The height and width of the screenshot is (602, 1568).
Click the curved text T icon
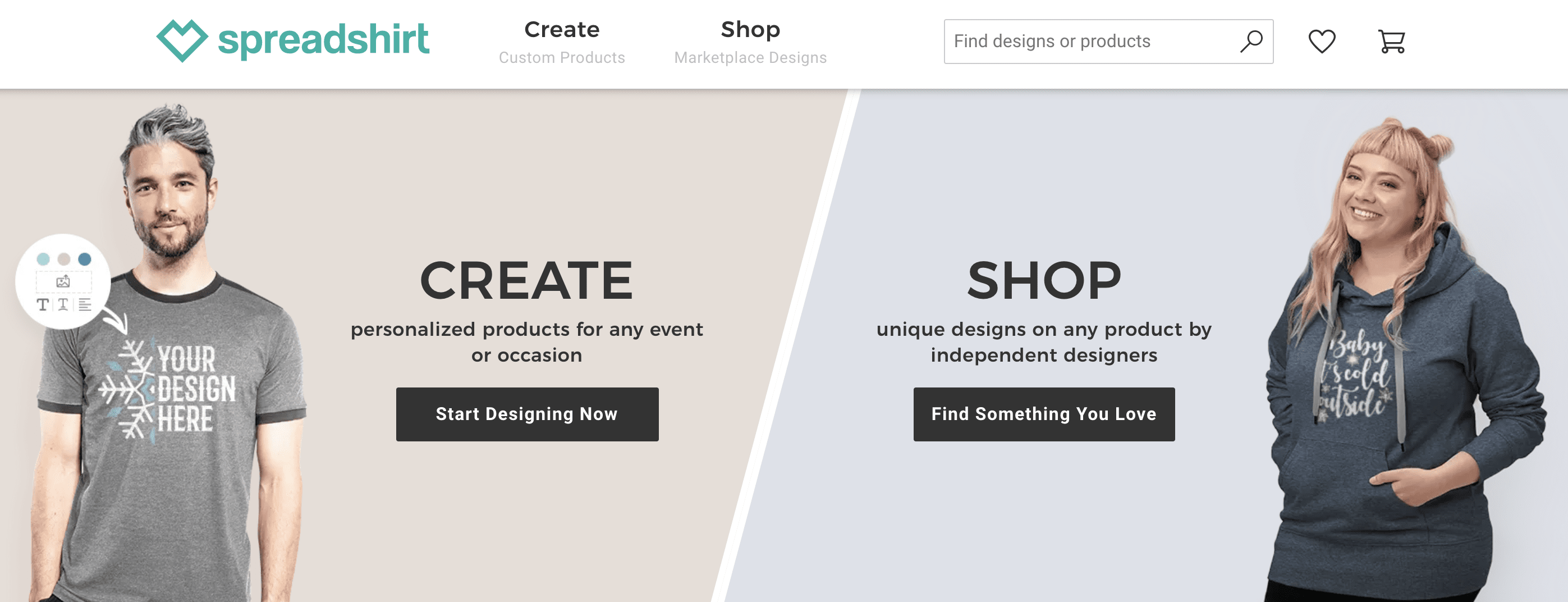click(x=63, y=305)
